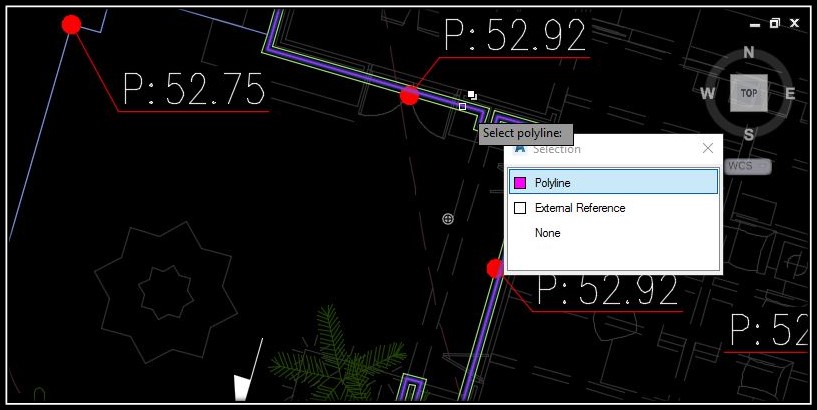Click the red point marker beside P: 52.75
Image resolution: width=817 pixels, height=410 pixels.
[71, 24]
